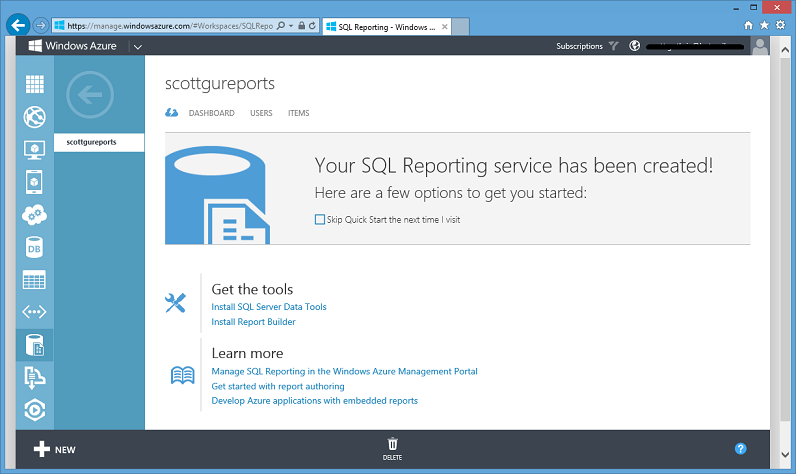Open Web Sites globe icon in sidebar

pyautogui.click(x=35, y=117)
